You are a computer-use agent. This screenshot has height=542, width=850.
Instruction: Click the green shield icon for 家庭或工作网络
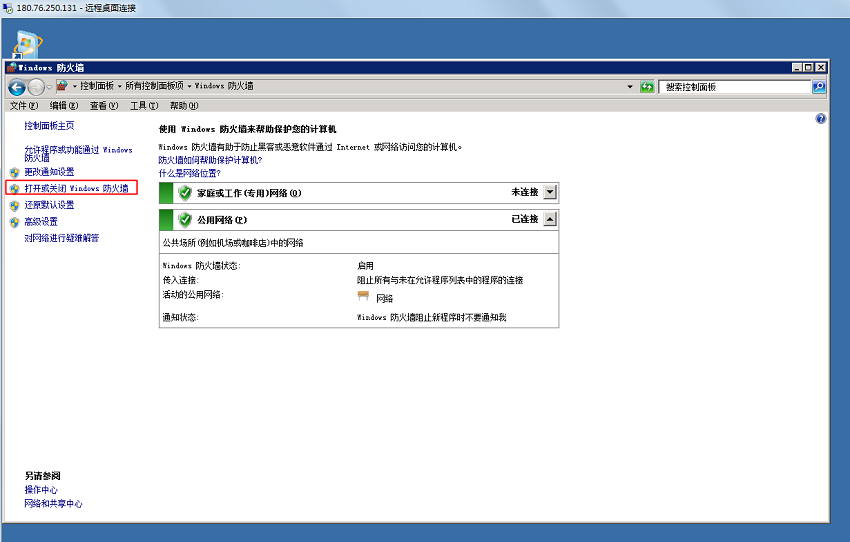tap(185, 193)
